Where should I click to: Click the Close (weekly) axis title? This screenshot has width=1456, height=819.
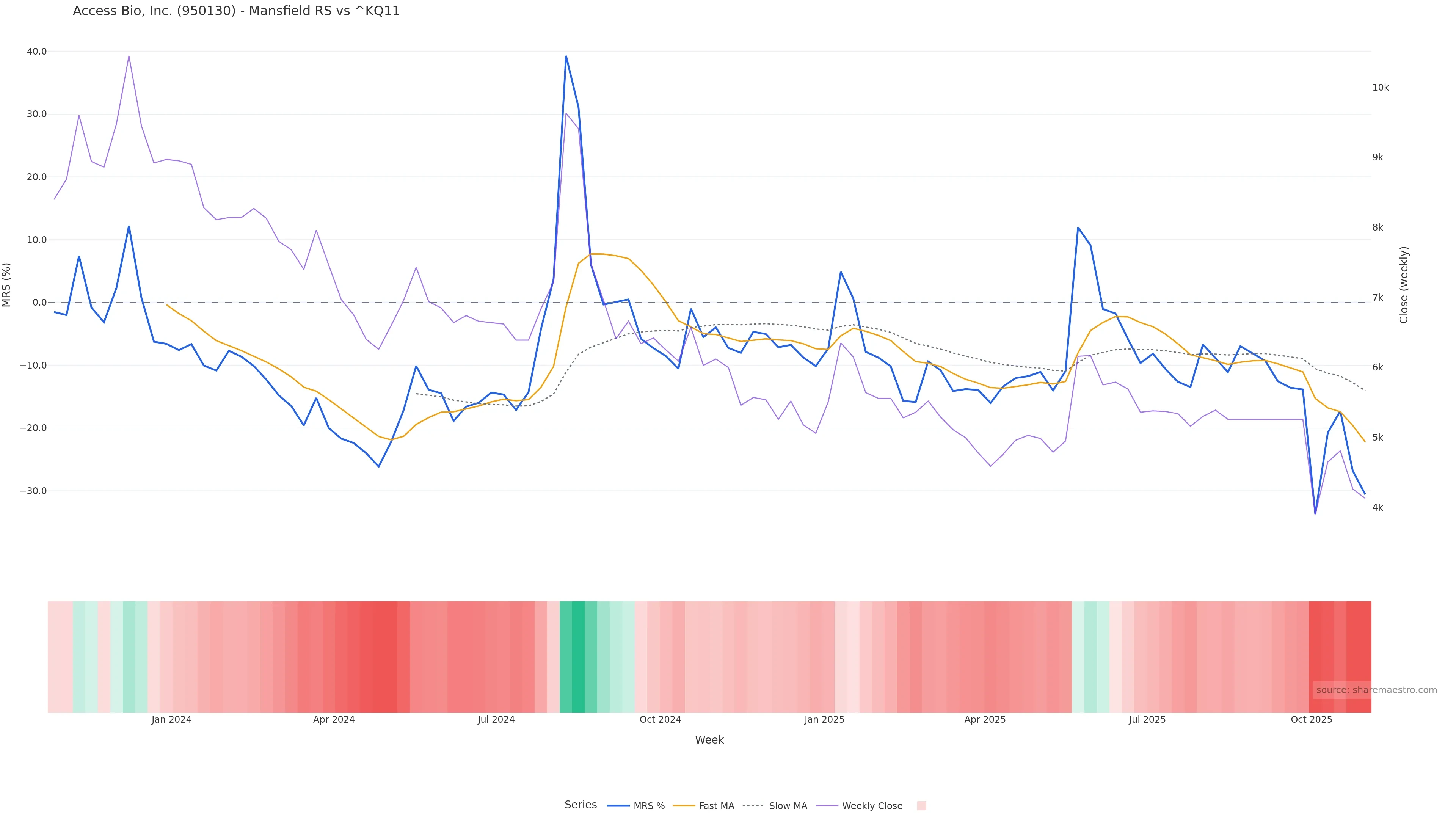tap(1404, 285)
